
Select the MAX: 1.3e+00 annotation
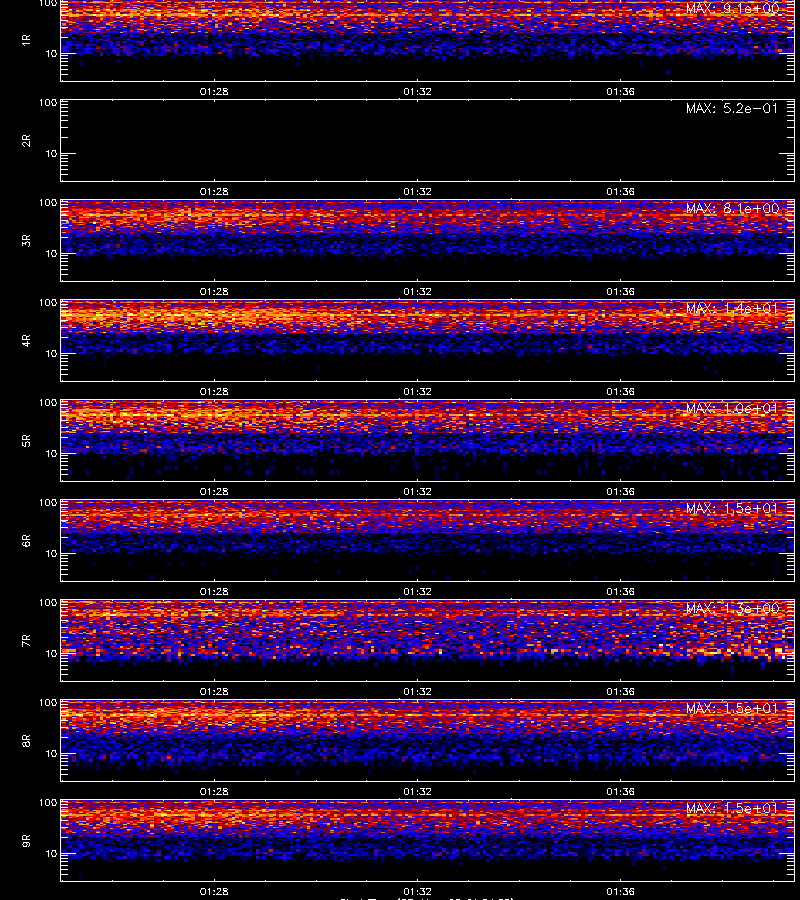click(732, 608)
